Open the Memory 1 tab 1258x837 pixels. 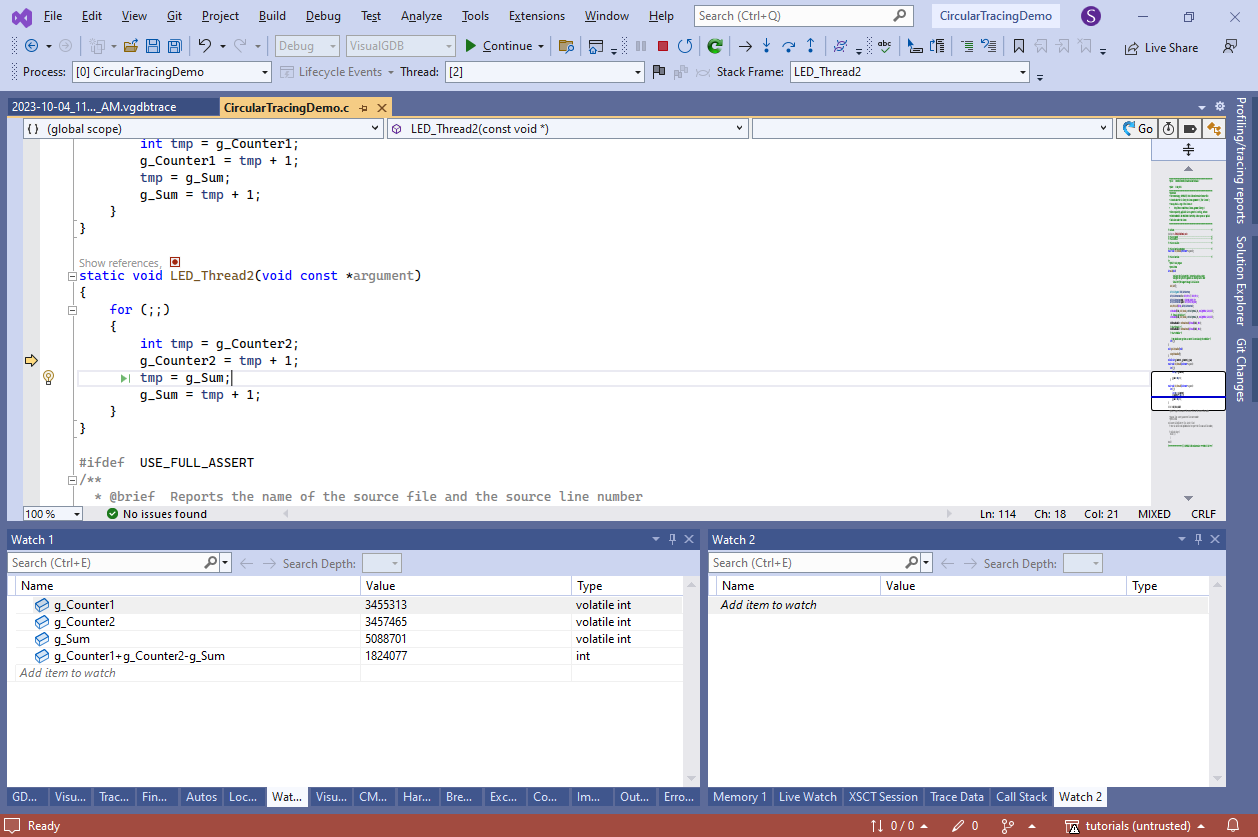click(x=740, y=797)
